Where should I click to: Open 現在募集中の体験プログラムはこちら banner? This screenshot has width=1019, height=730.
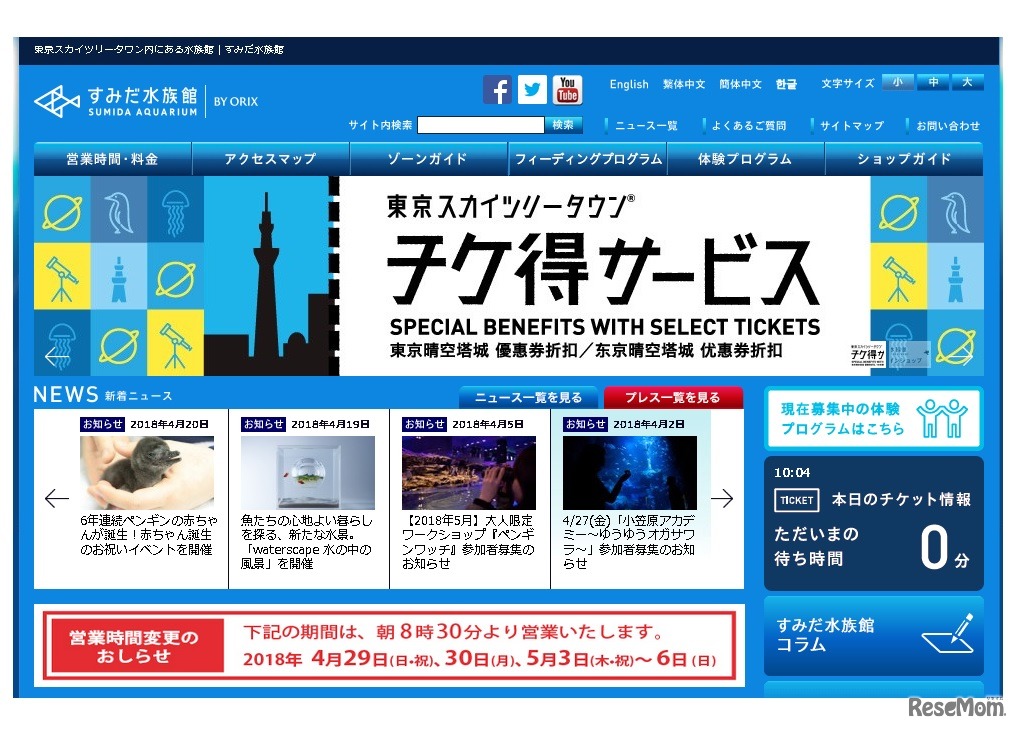(873, 419)
